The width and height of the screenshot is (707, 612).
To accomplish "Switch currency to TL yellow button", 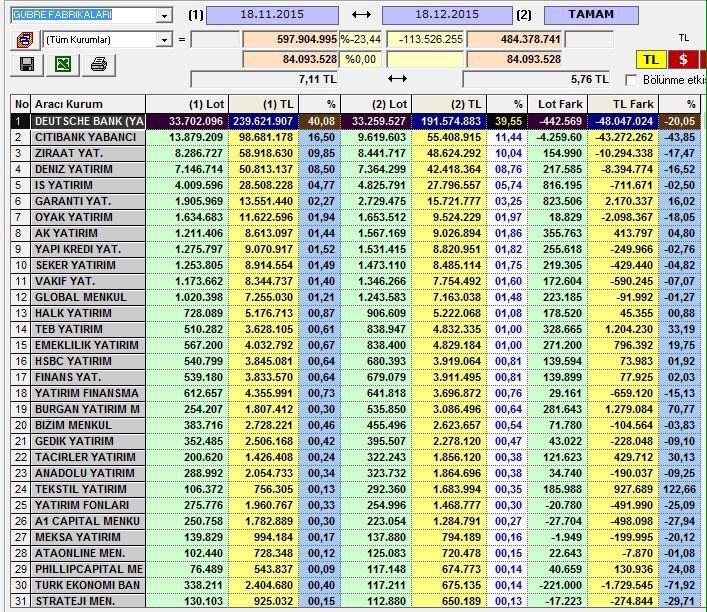I will pos(650,59).
